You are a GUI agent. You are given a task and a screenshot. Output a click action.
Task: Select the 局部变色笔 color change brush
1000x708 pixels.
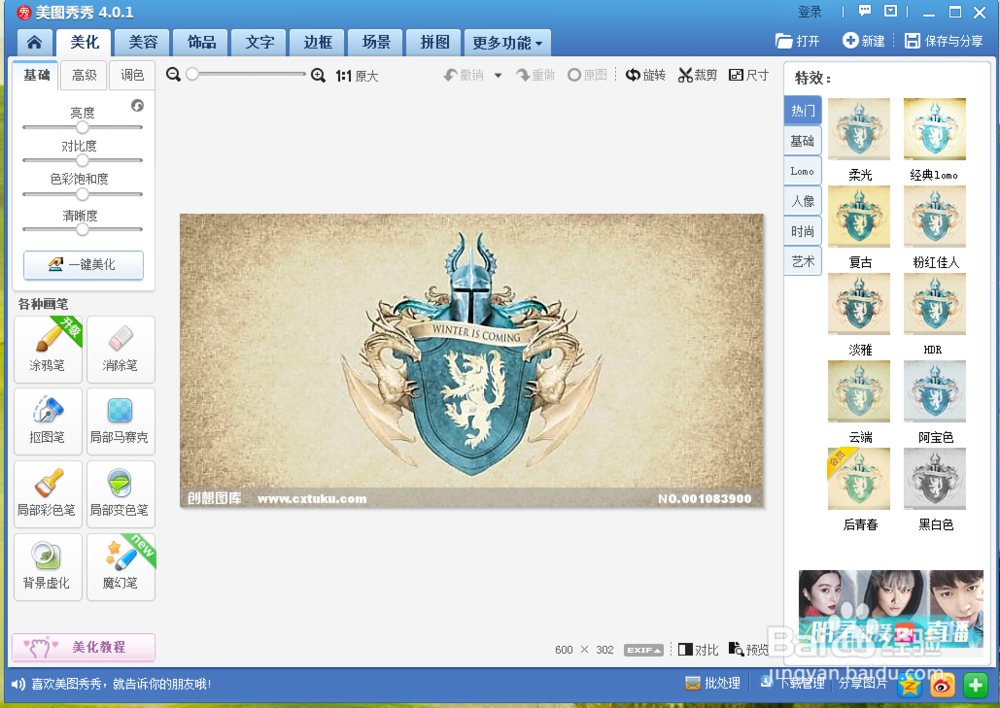tap(121, 494)
